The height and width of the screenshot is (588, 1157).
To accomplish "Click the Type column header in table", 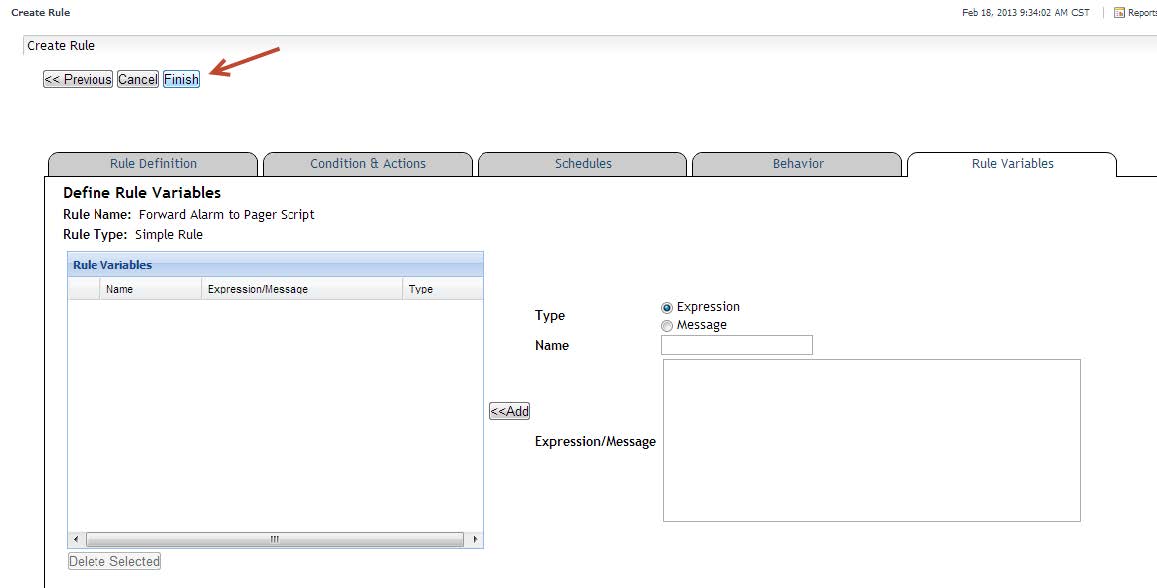I will [442, 289].
